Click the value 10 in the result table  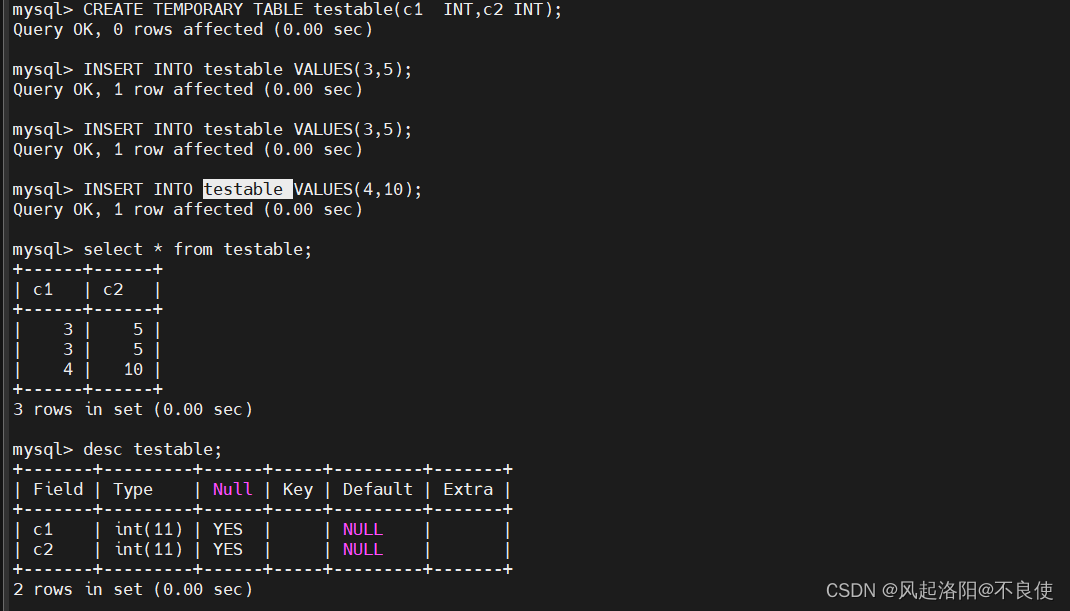pyautogui.click(x=133, y=369)
